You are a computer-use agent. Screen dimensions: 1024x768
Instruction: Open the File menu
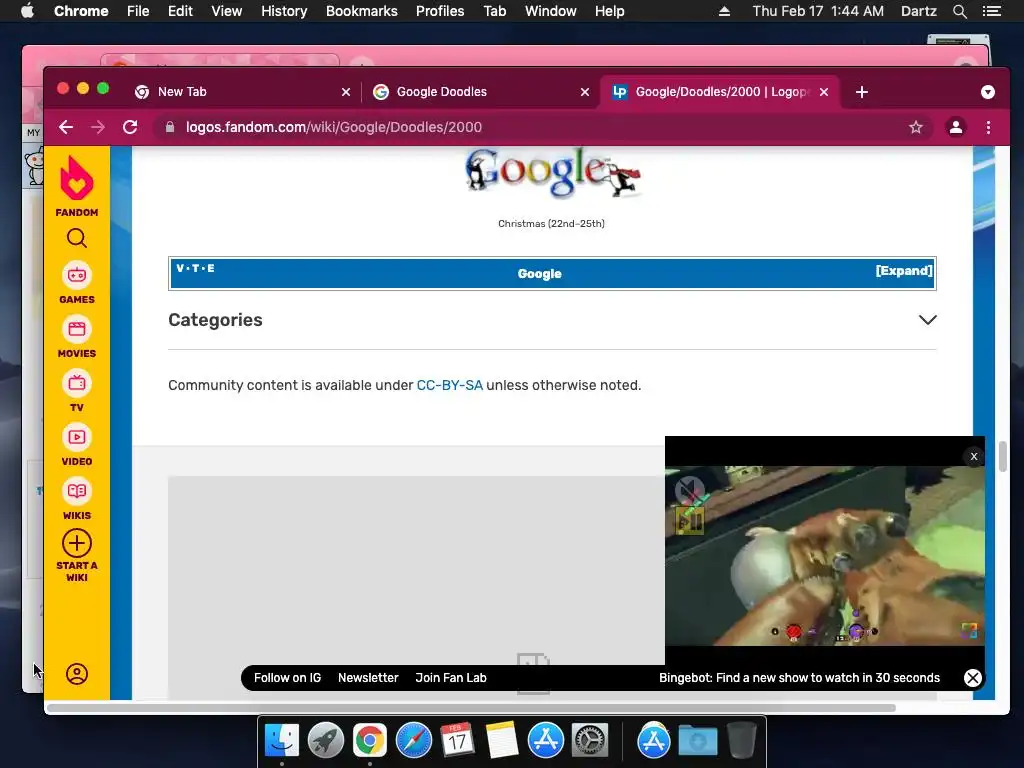coord(138,11)
